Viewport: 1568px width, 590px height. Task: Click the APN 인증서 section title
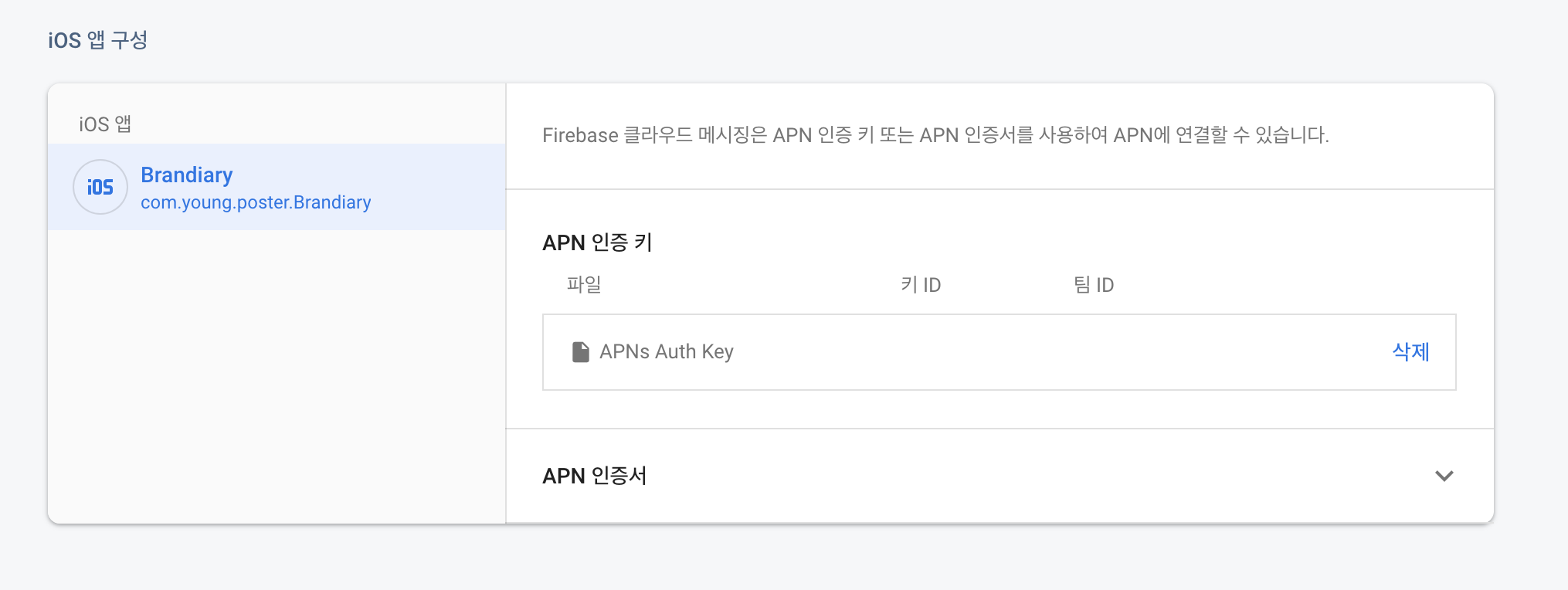(x=594, y=476)
